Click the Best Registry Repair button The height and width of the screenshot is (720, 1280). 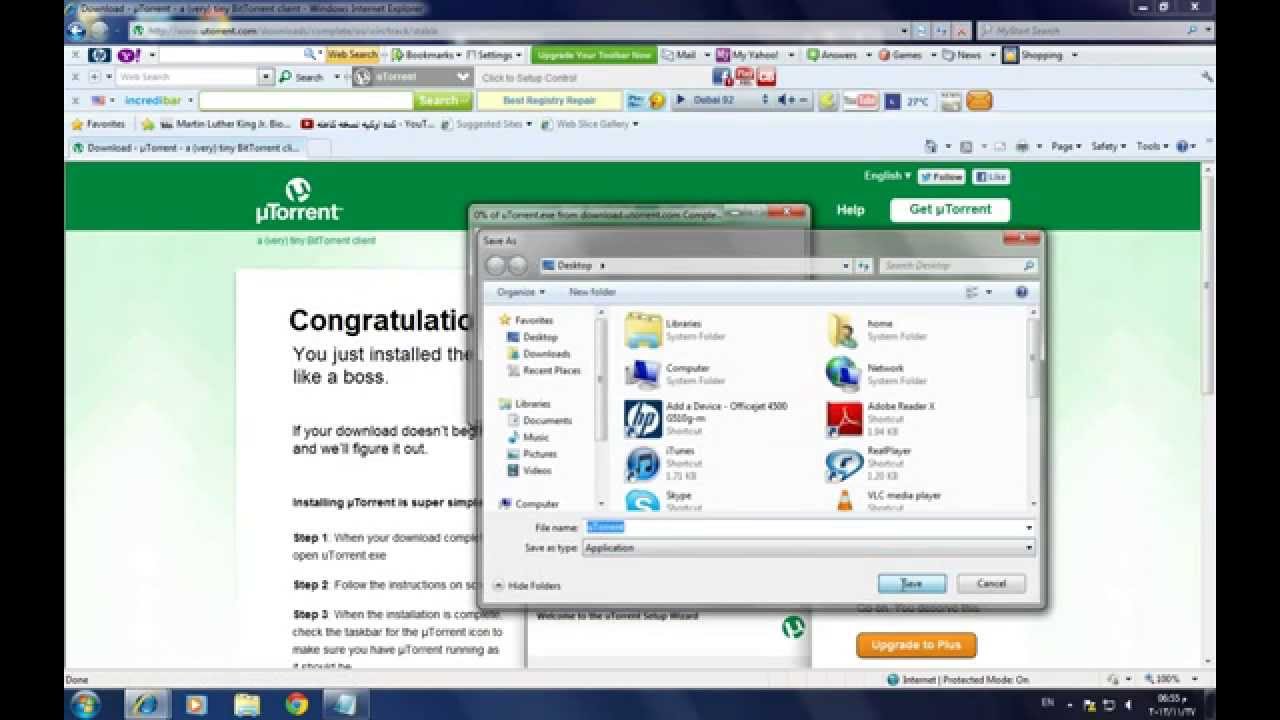[548, 101]
